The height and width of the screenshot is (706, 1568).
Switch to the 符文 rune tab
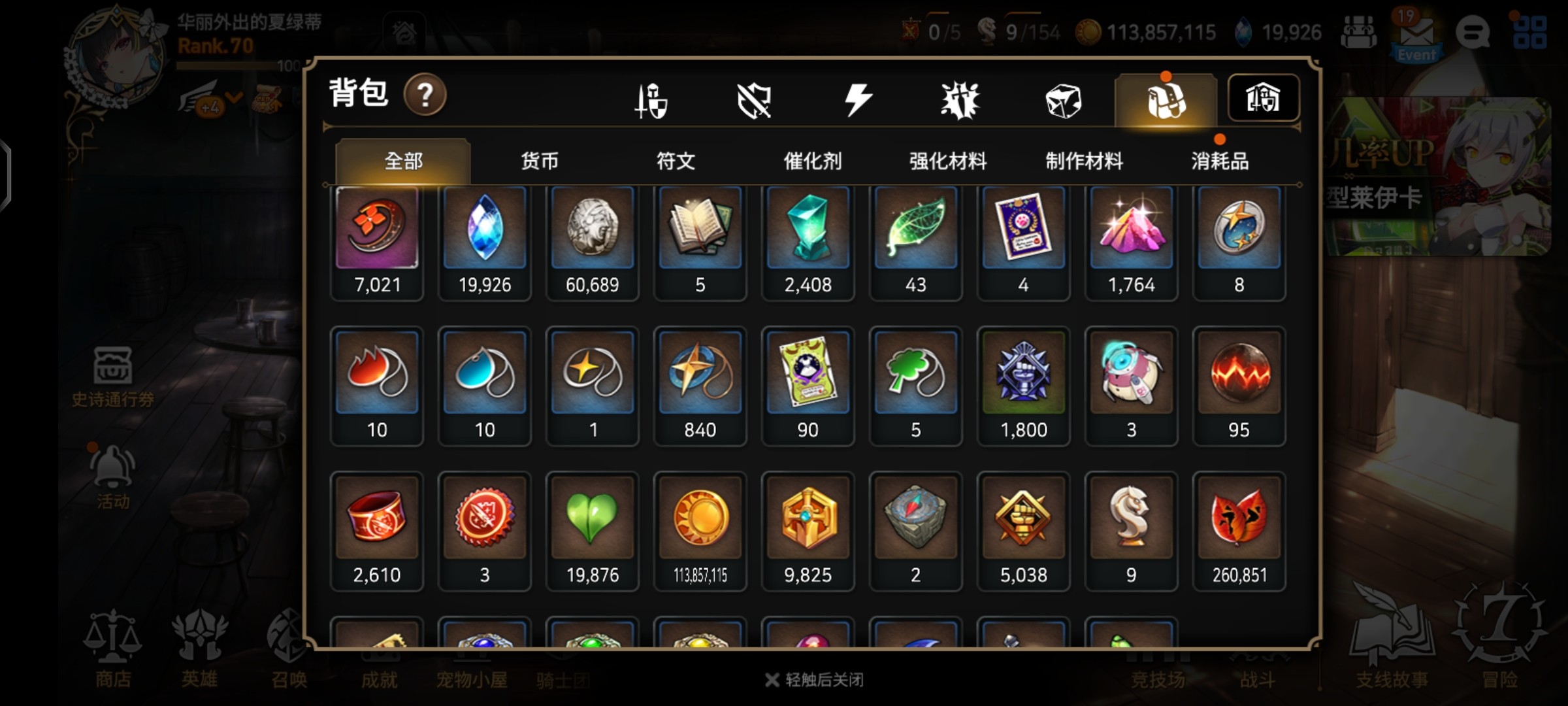pyautogui.click(x=676, y=161)
